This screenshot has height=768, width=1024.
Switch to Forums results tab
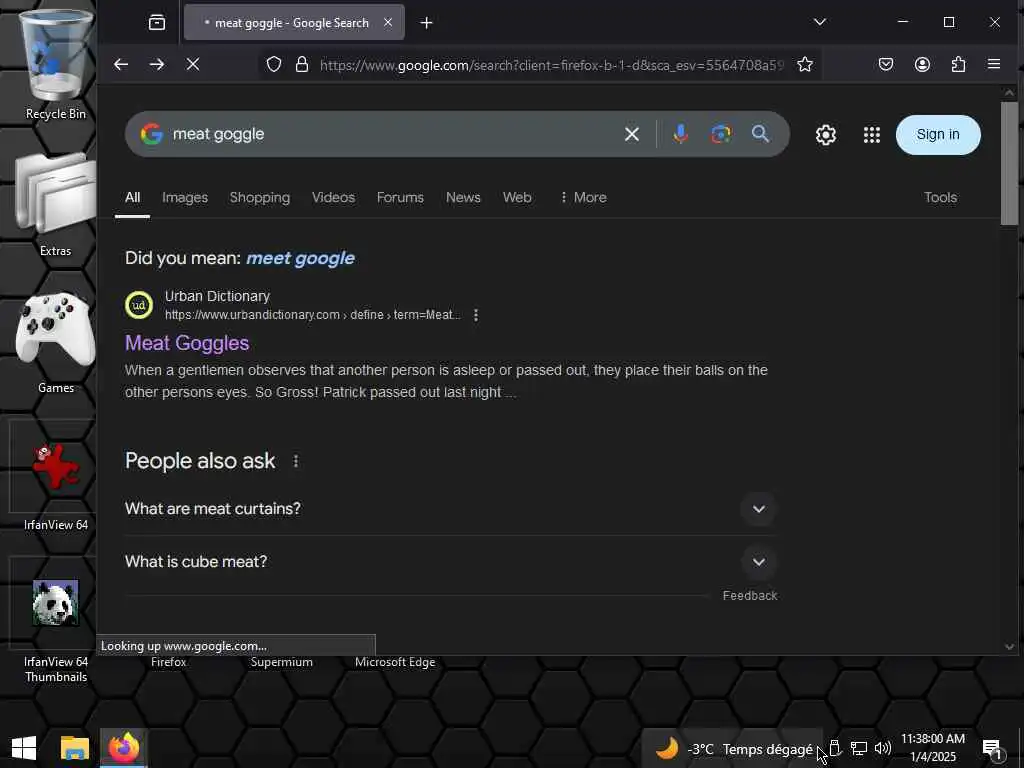[400, 197]
